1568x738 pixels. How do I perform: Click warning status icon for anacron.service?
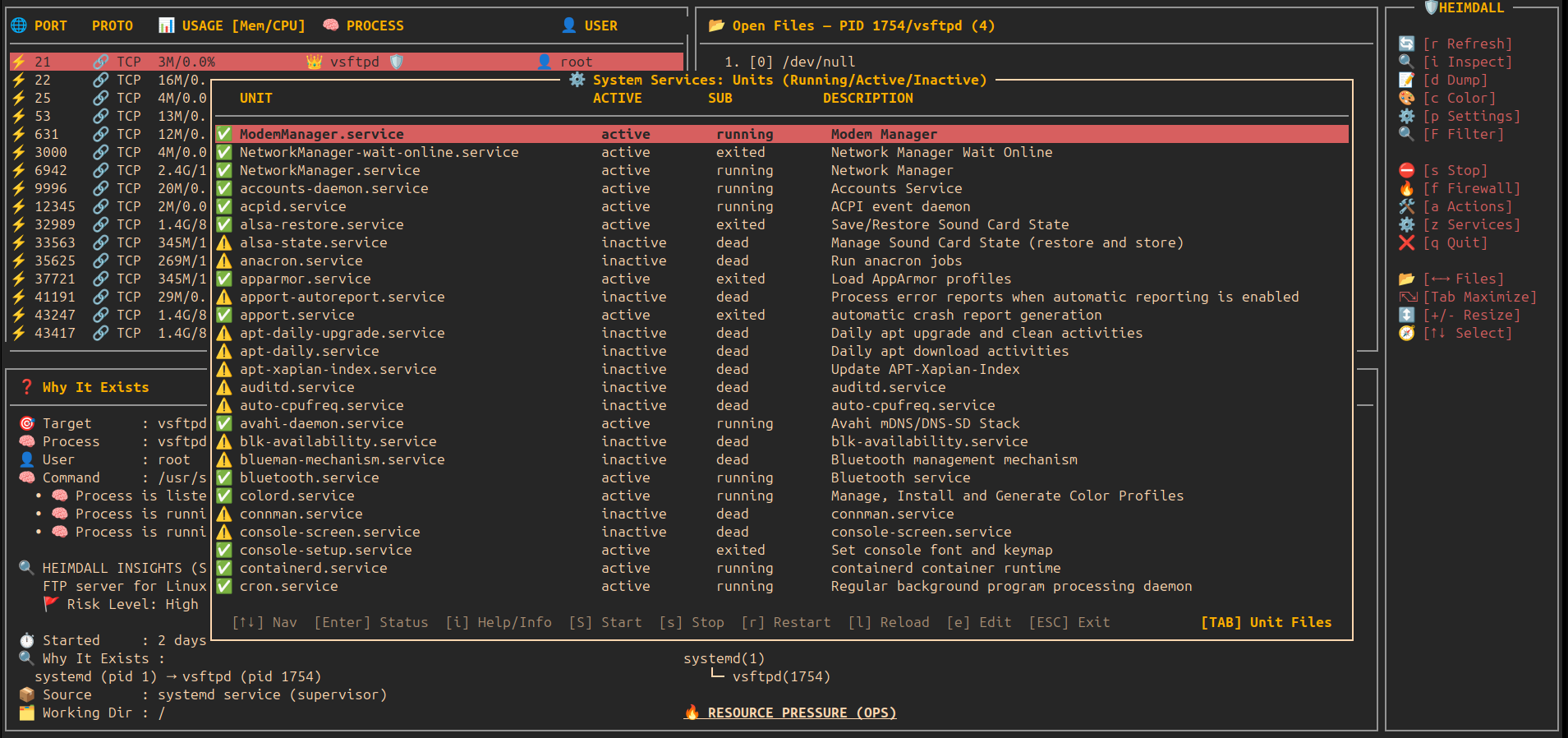[223, 261]
